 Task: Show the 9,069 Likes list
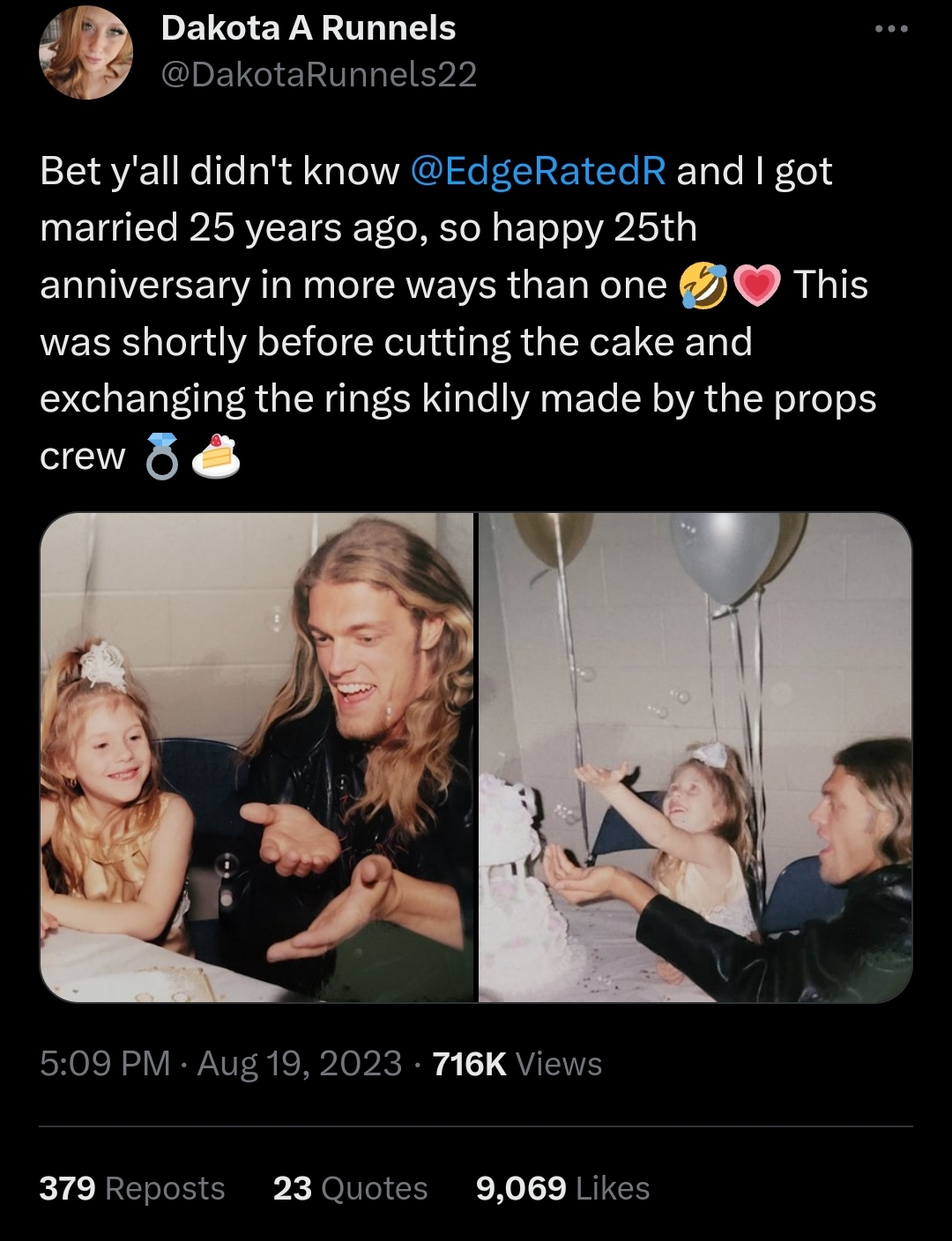[562, 1188]
